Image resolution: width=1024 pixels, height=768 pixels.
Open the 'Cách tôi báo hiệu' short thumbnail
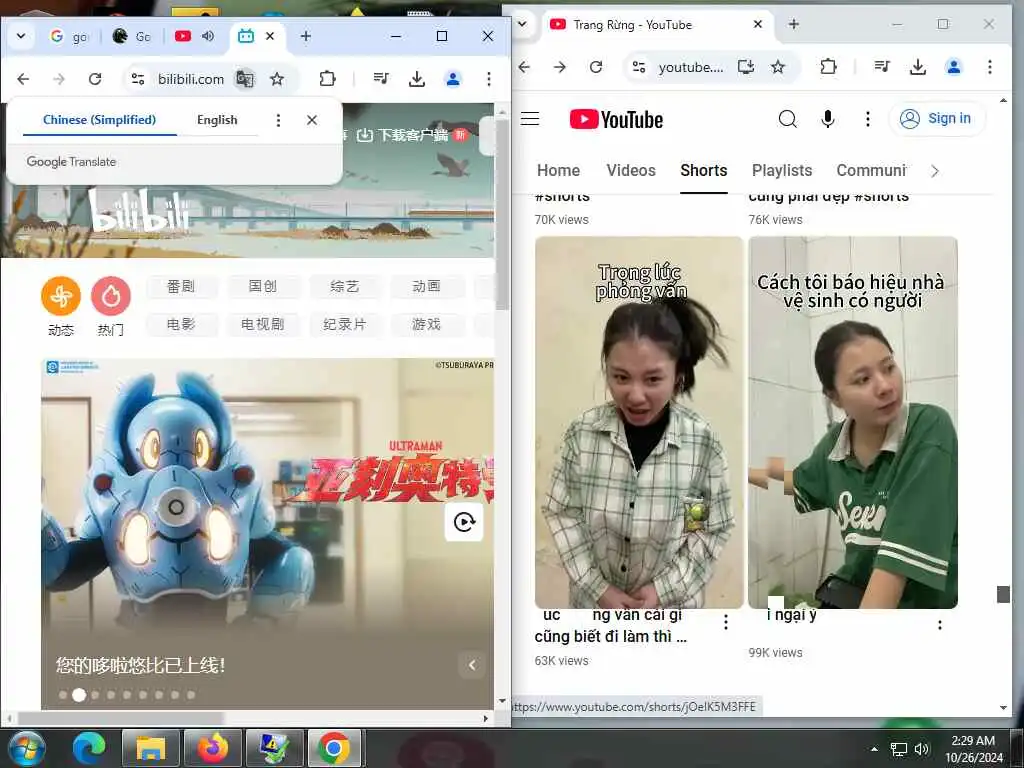[x=853, y=422]
